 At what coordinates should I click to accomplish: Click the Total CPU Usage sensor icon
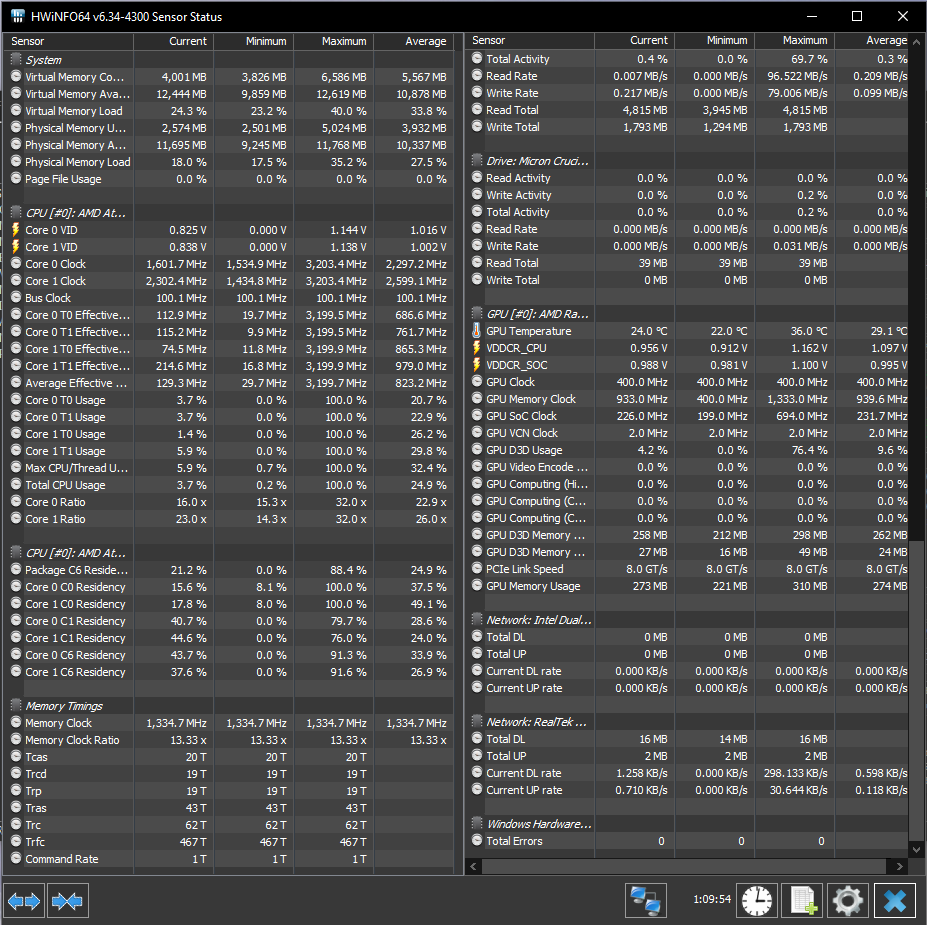16,485
